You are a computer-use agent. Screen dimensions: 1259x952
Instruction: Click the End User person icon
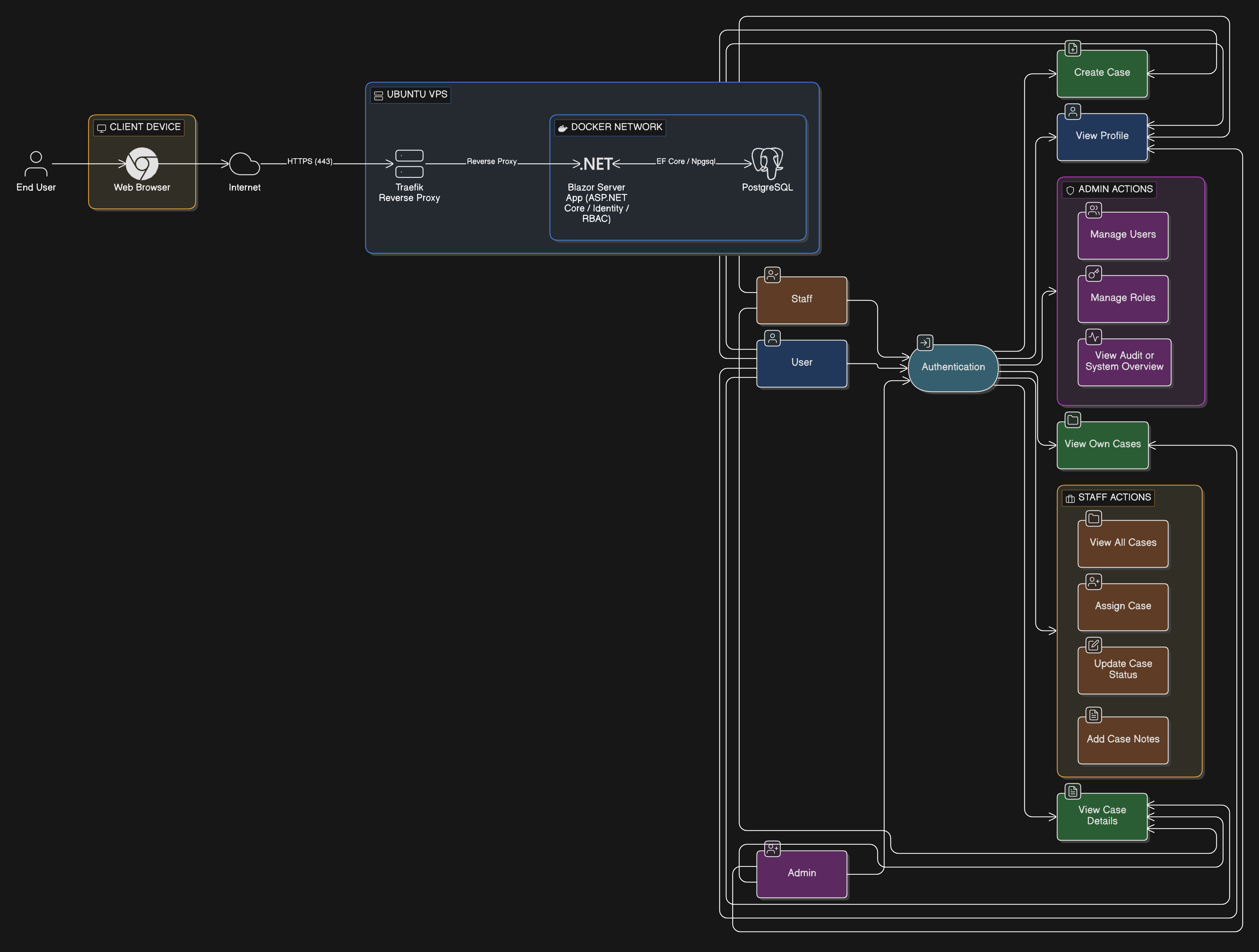(x=36, y=164)
